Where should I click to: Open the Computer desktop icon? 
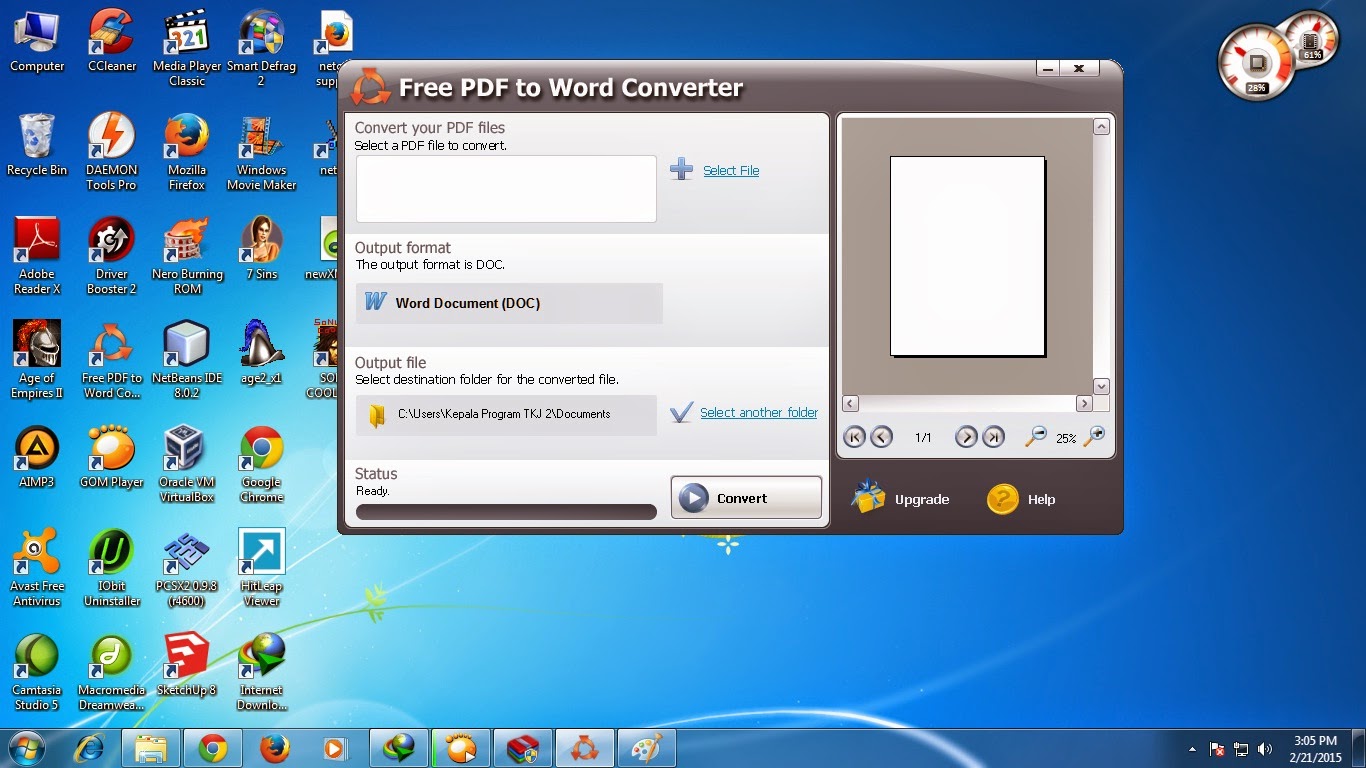point(37,42)
